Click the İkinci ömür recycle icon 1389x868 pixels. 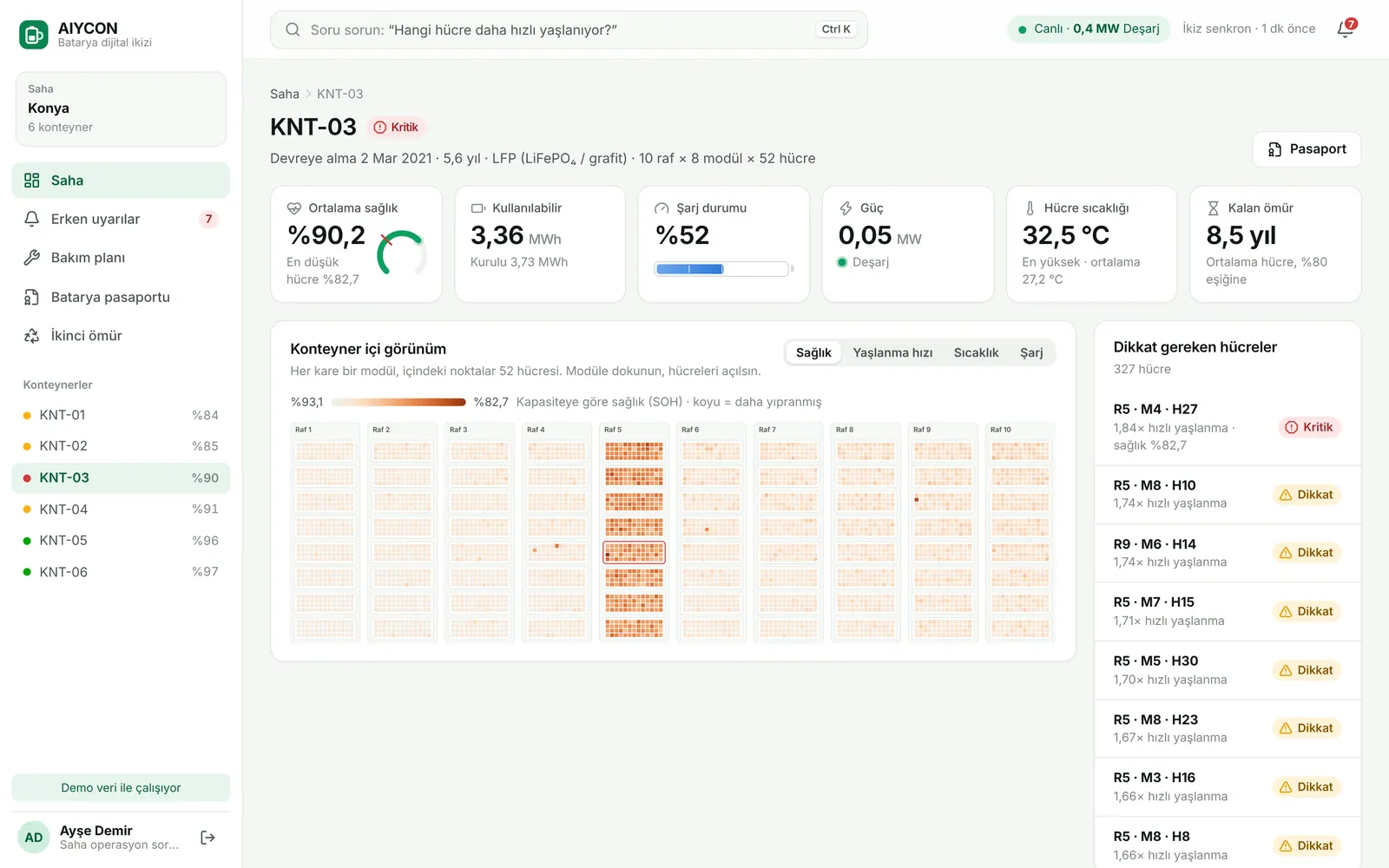pos(32,336)
